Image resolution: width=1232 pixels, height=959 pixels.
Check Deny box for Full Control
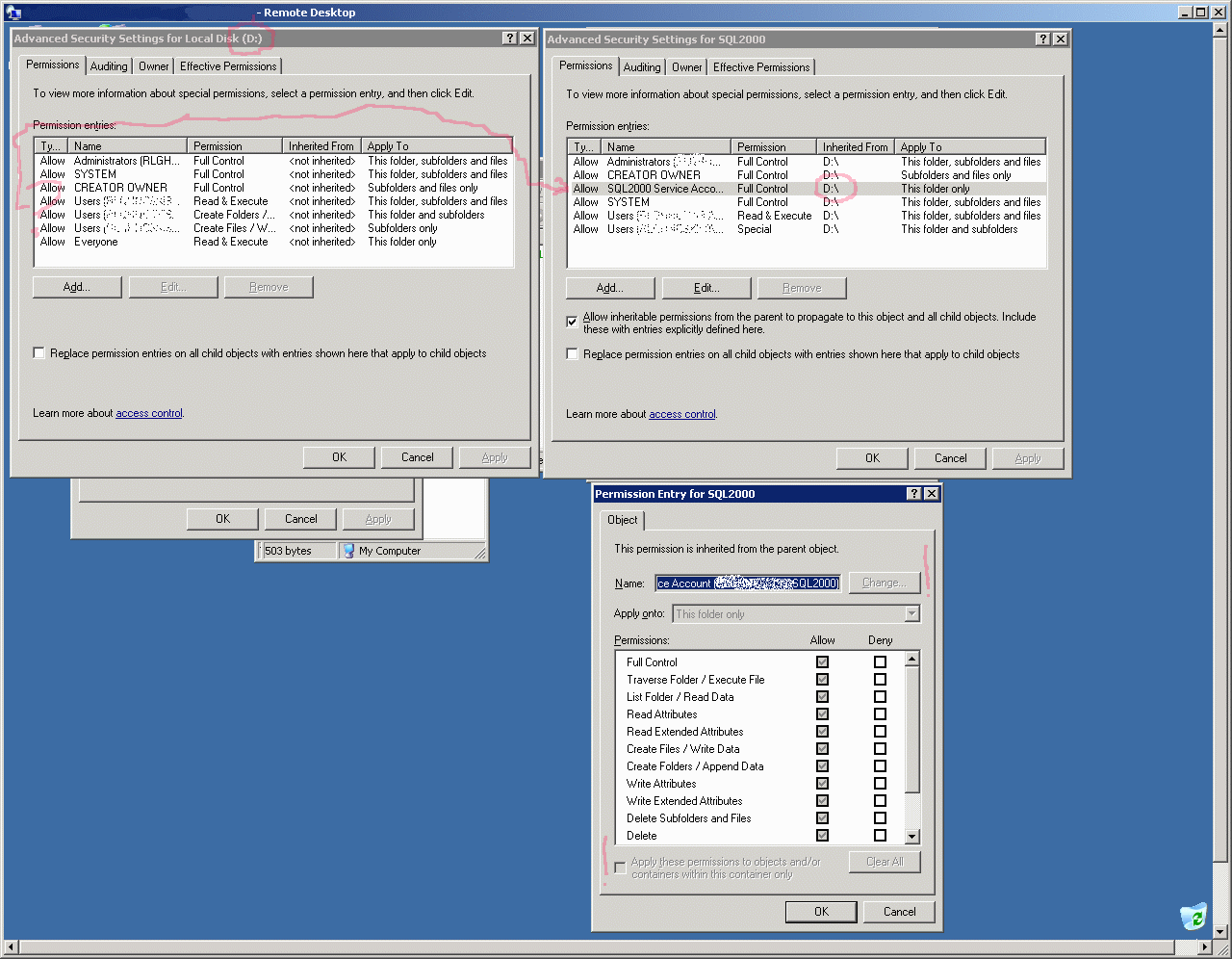pyautogui.click(x=880, y=662)
